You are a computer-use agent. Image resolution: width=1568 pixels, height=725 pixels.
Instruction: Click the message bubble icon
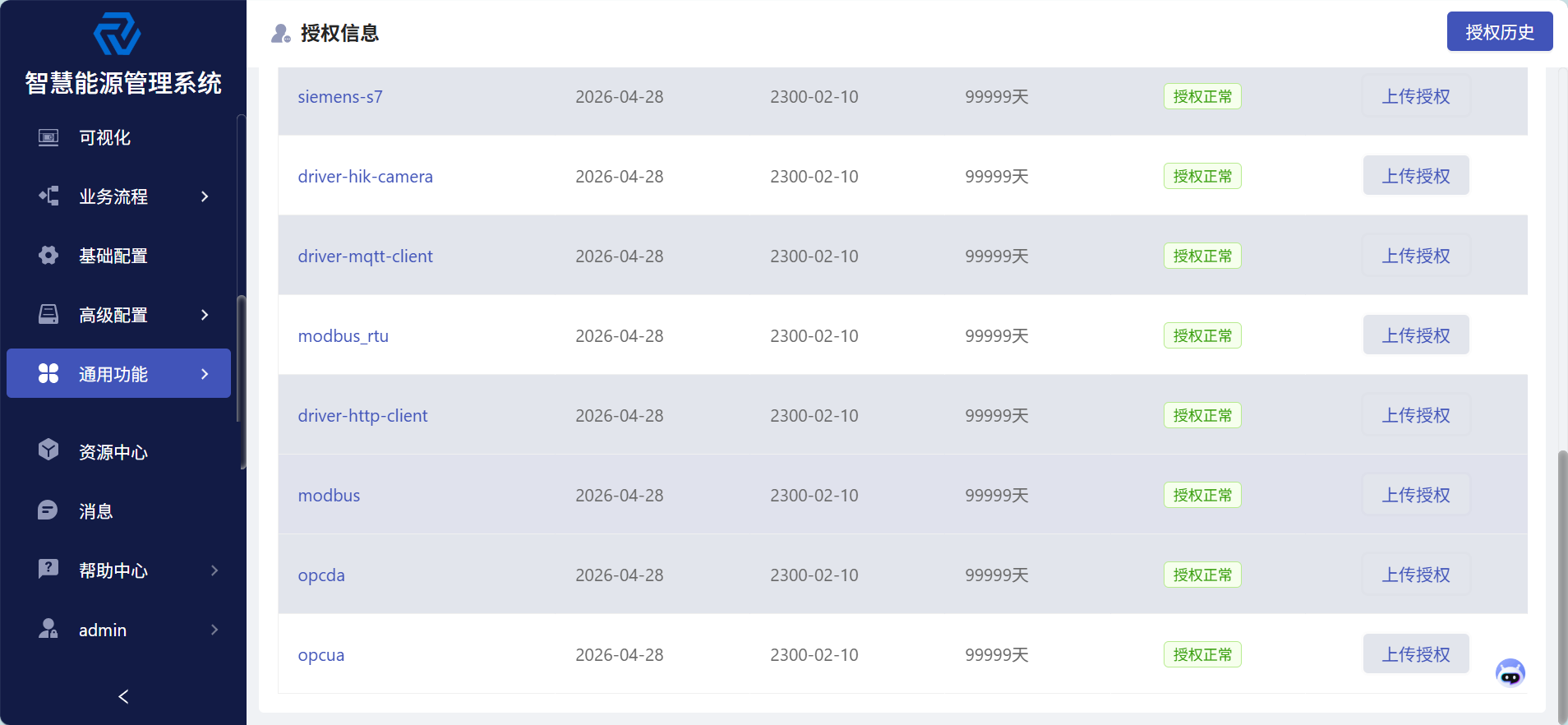[48, 510]
